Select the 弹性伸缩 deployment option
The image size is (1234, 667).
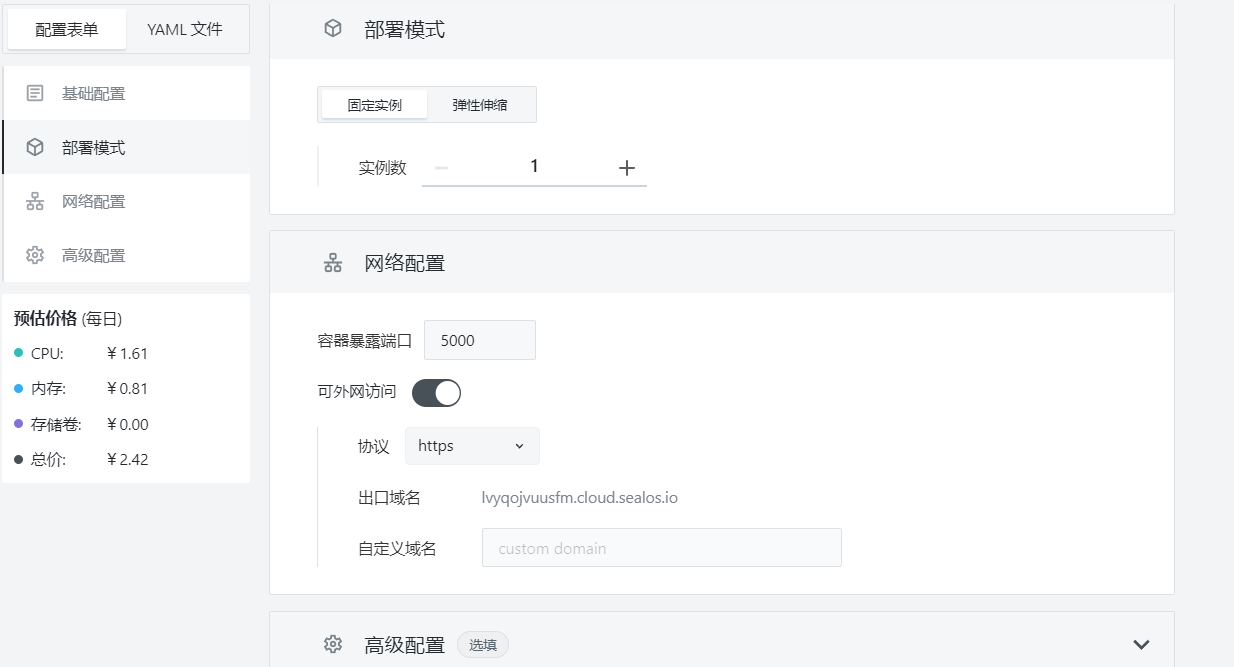[480, 104]
